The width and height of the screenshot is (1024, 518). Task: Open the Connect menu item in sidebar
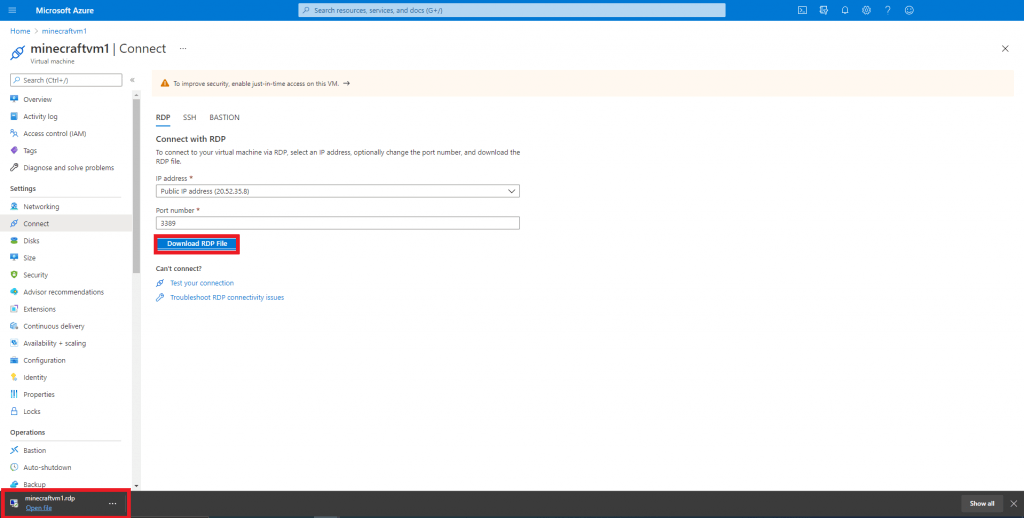66,223
